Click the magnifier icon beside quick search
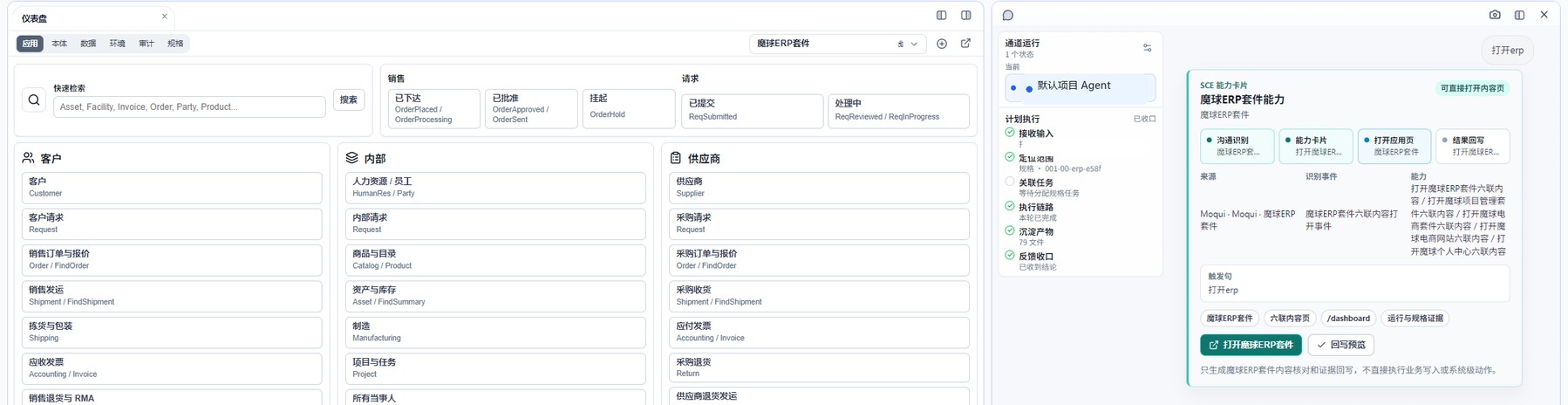1568x405 pixels. click(x=34, y=100)
